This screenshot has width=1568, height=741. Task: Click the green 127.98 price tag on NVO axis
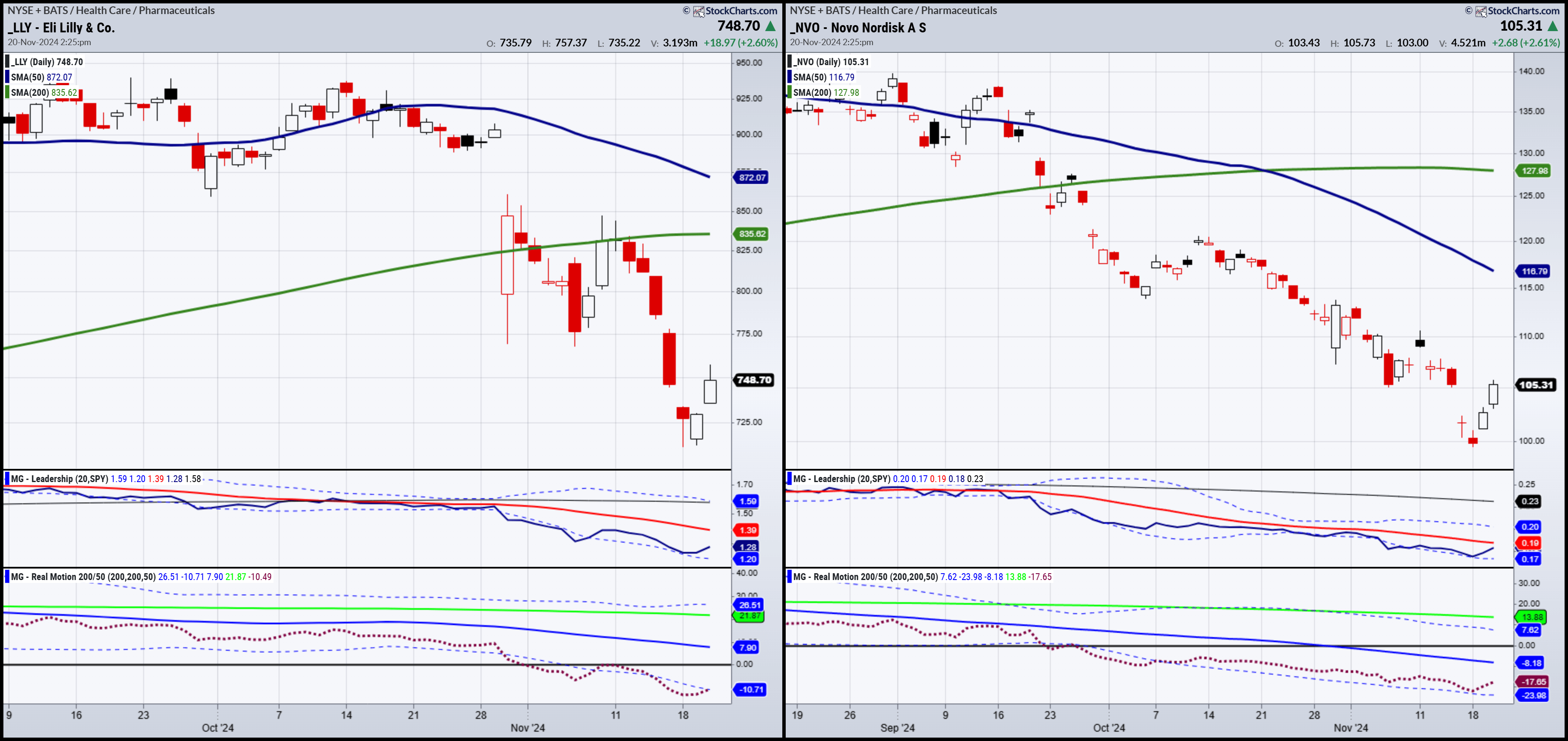[x=1533, y=171]
